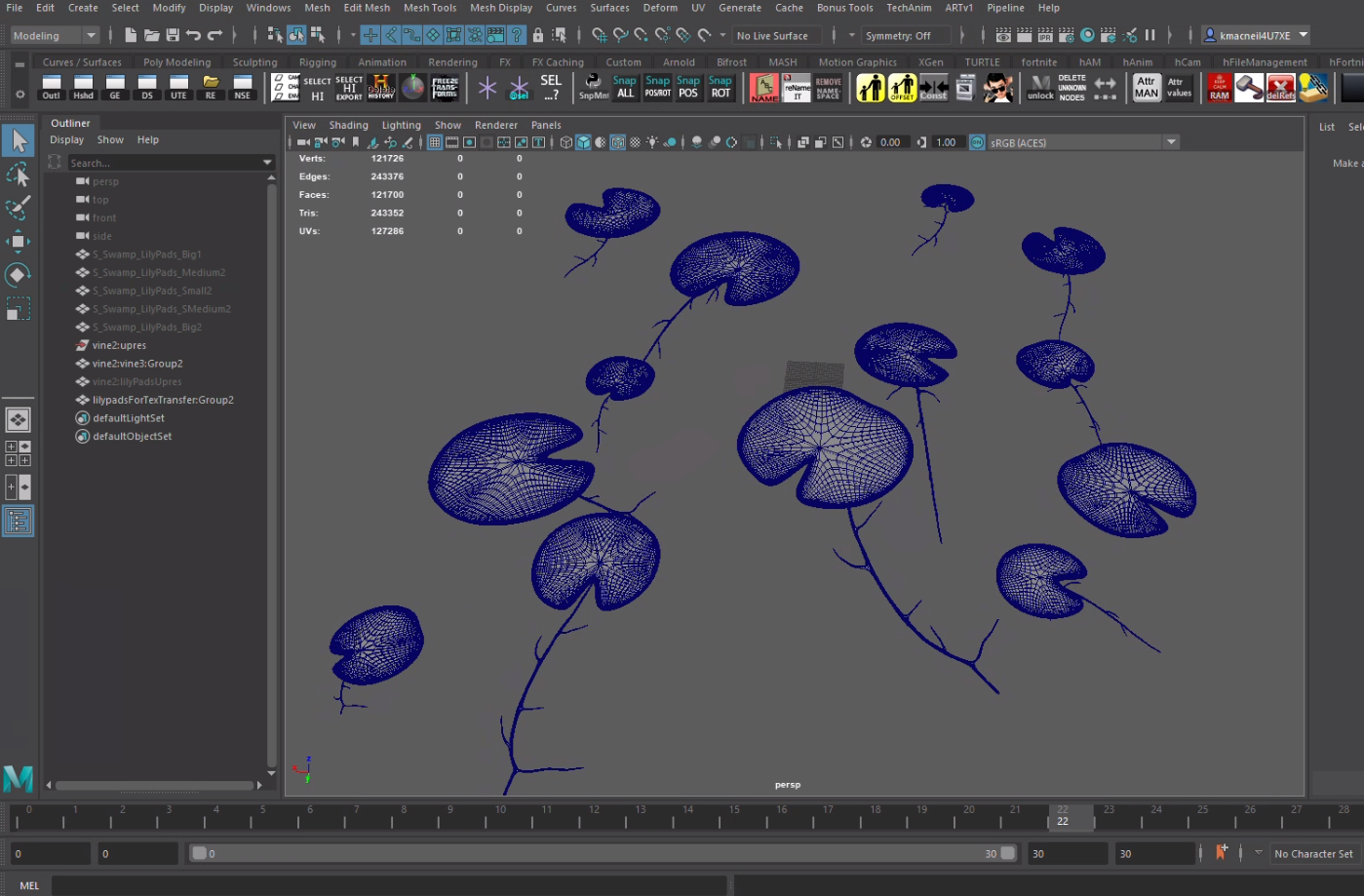
Task: Click the Freeze Transforms shelf button
Action: [445, 88]
